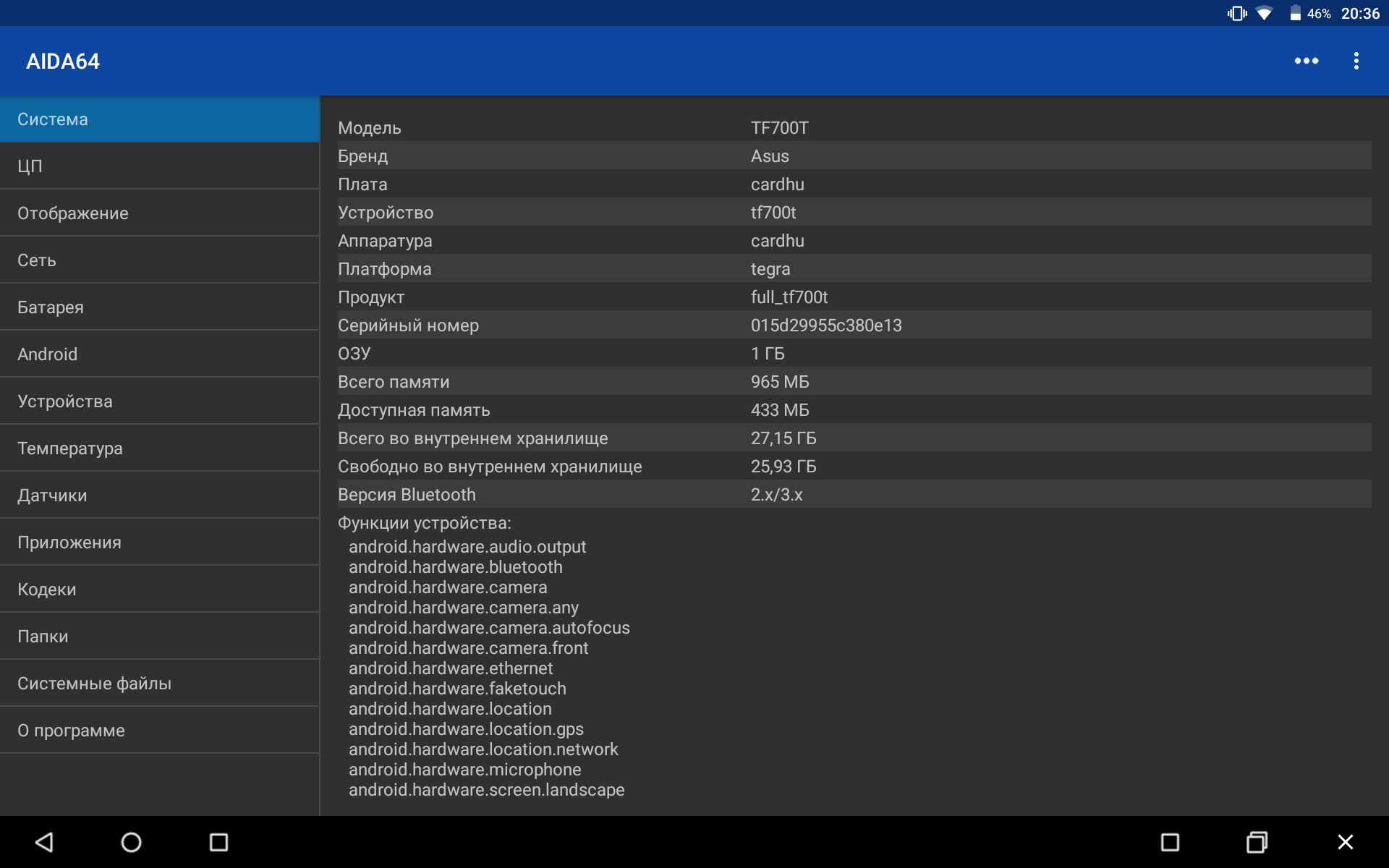Open О программе page
The height and width of the screenshot is (868, 1389).
tap(159, 731)
